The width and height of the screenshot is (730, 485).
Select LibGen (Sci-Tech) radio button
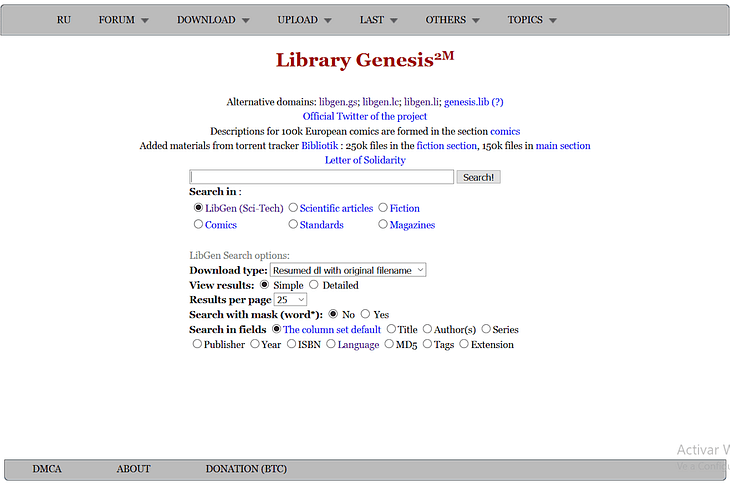tap(198, 208)
